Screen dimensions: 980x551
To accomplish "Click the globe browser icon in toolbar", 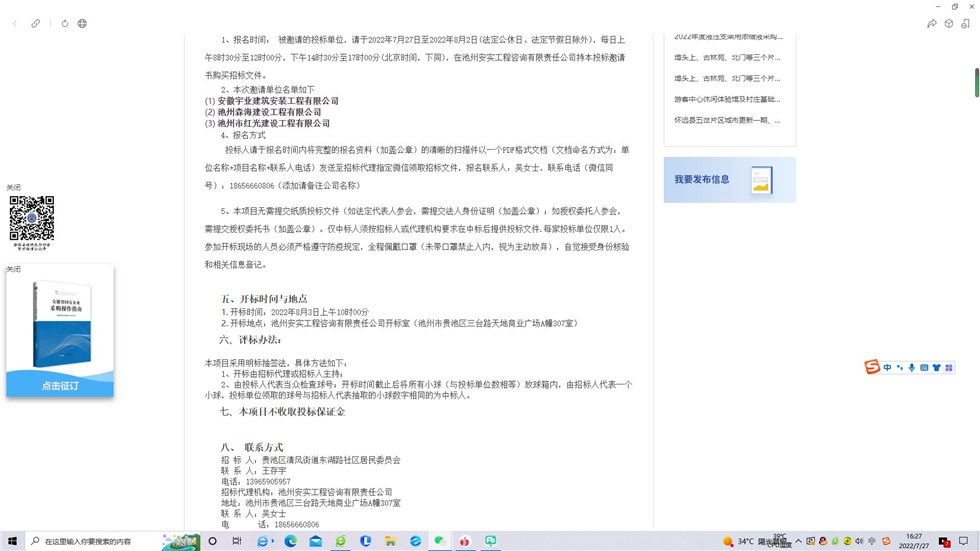I will (x=82, y=23).
